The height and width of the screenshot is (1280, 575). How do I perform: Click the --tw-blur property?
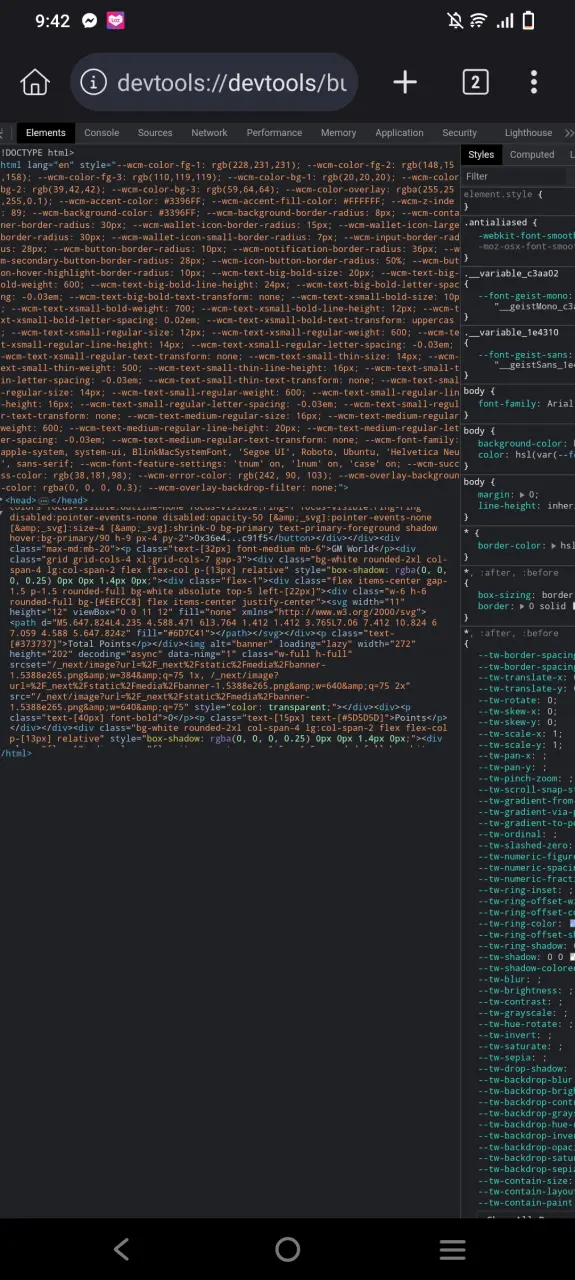click(x=504, y=979)
